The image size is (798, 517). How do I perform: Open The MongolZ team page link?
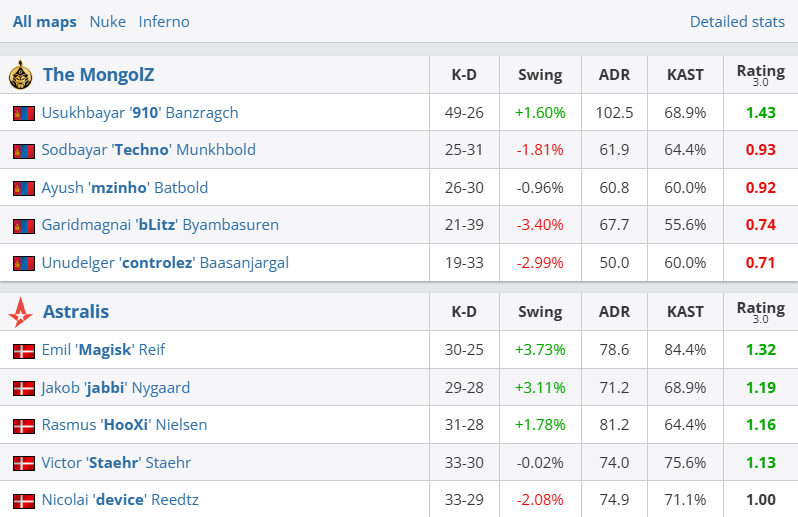coord(98,75)
